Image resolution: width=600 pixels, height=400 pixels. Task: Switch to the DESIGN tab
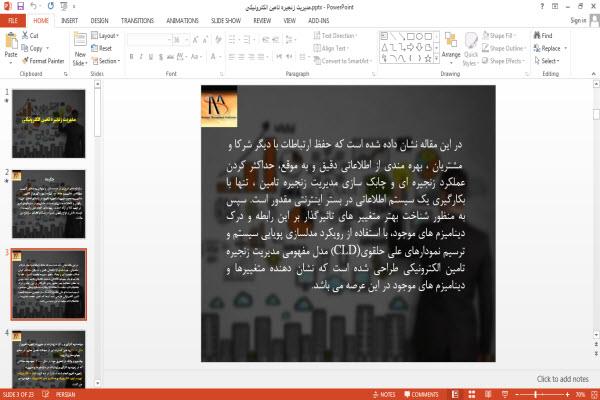point(99,21)
